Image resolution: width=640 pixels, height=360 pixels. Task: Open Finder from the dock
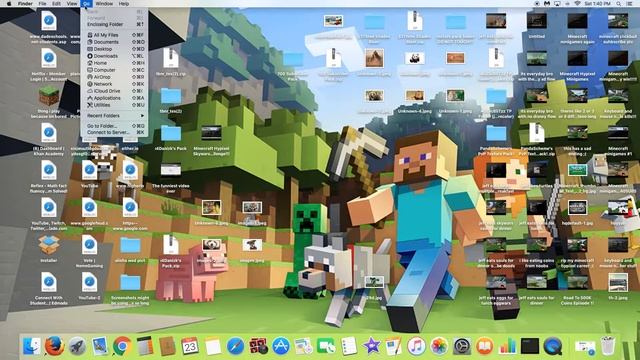point(31,346)
